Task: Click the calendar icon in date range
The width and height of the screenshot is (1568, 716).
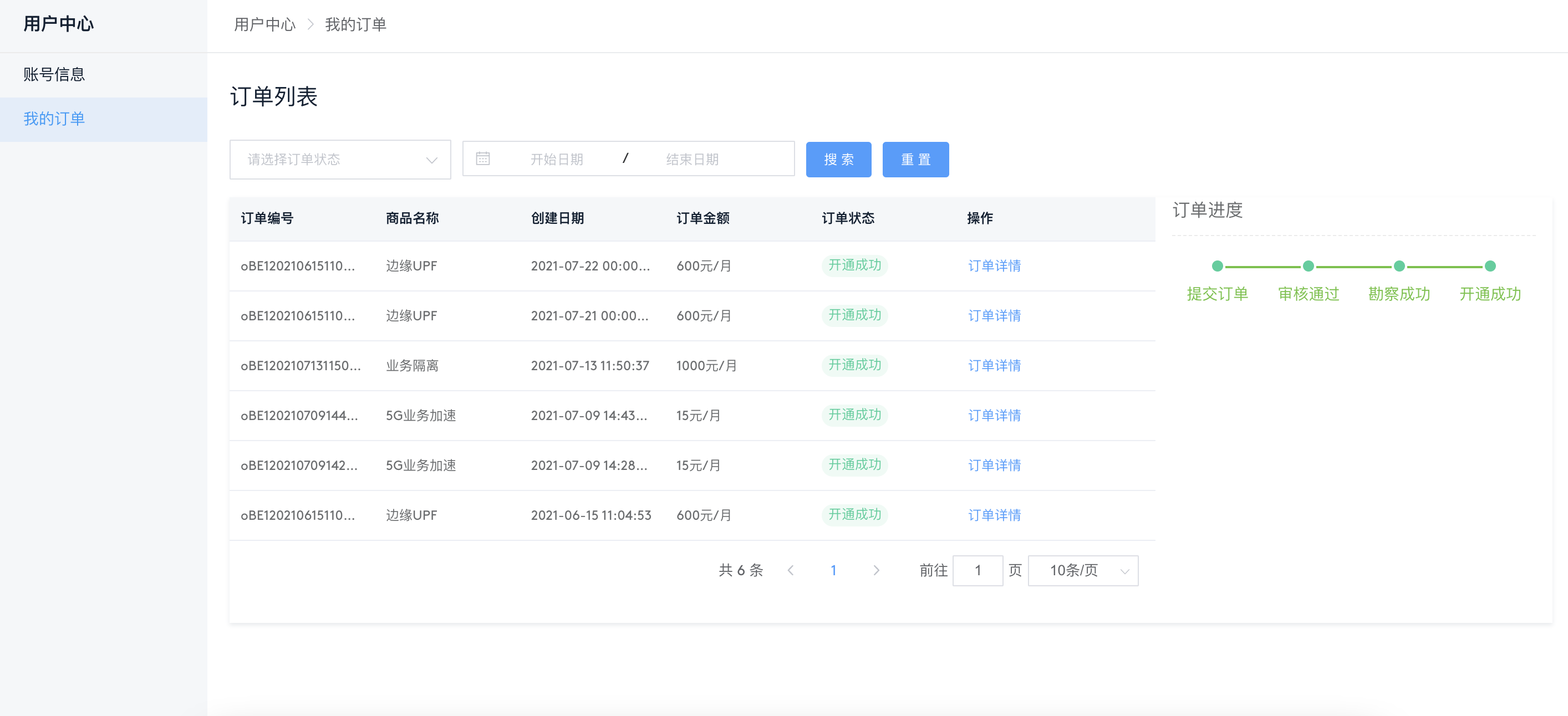Action: [483, 159]
